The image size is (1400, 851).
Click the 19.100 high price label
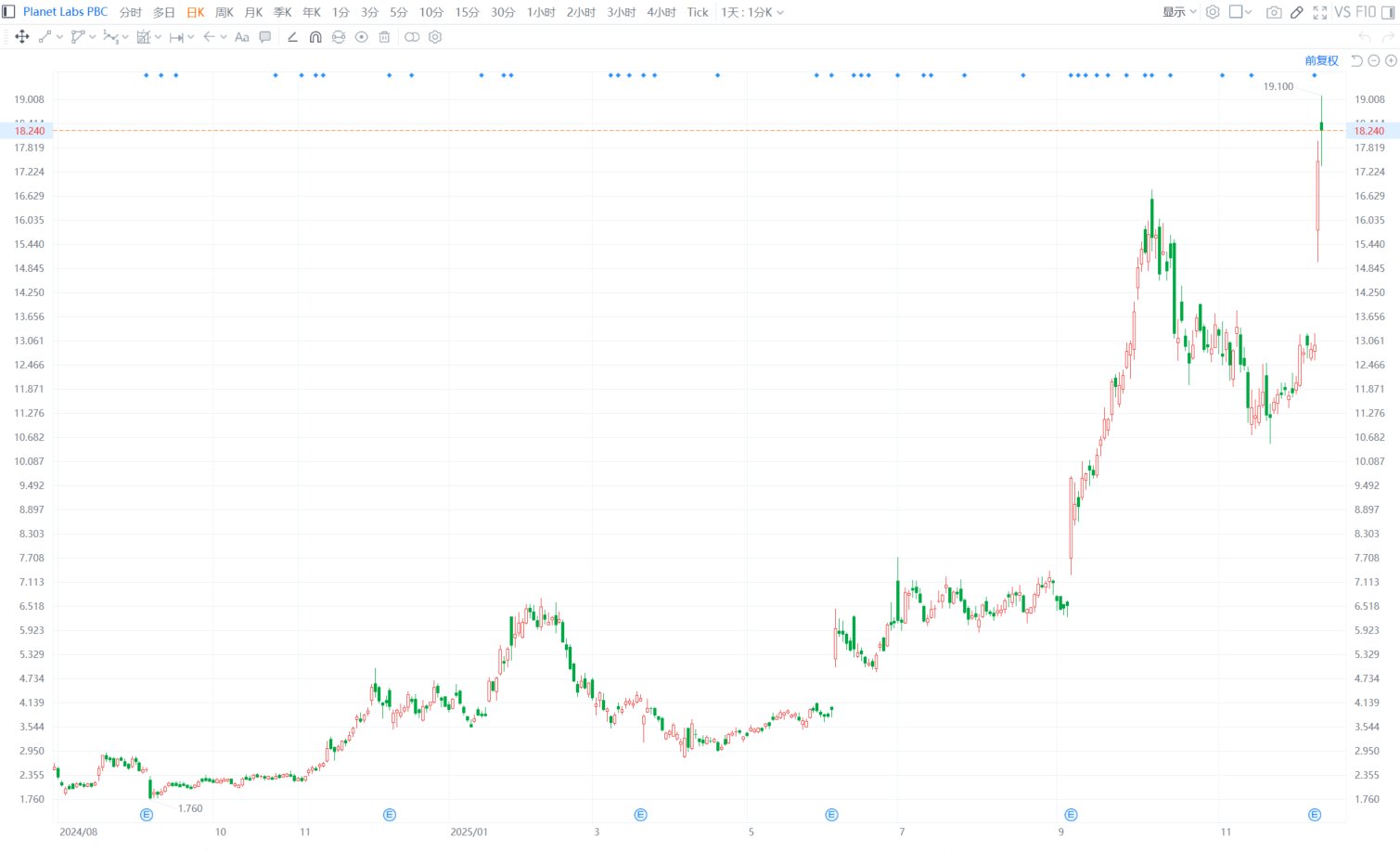pyautogui.click(x=1278, y=86)
